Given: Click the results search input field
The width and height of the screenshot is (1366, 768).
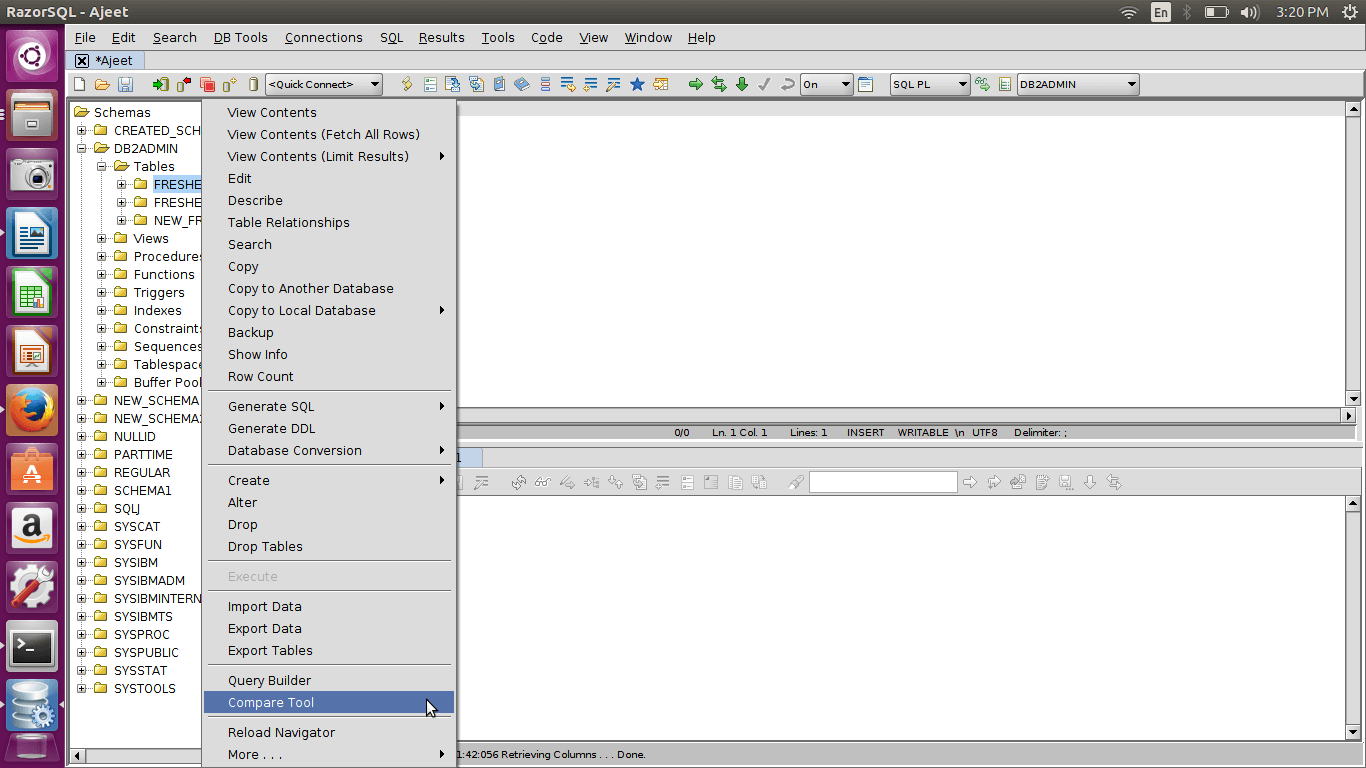Looking at the screenshot, I should 882,483.
